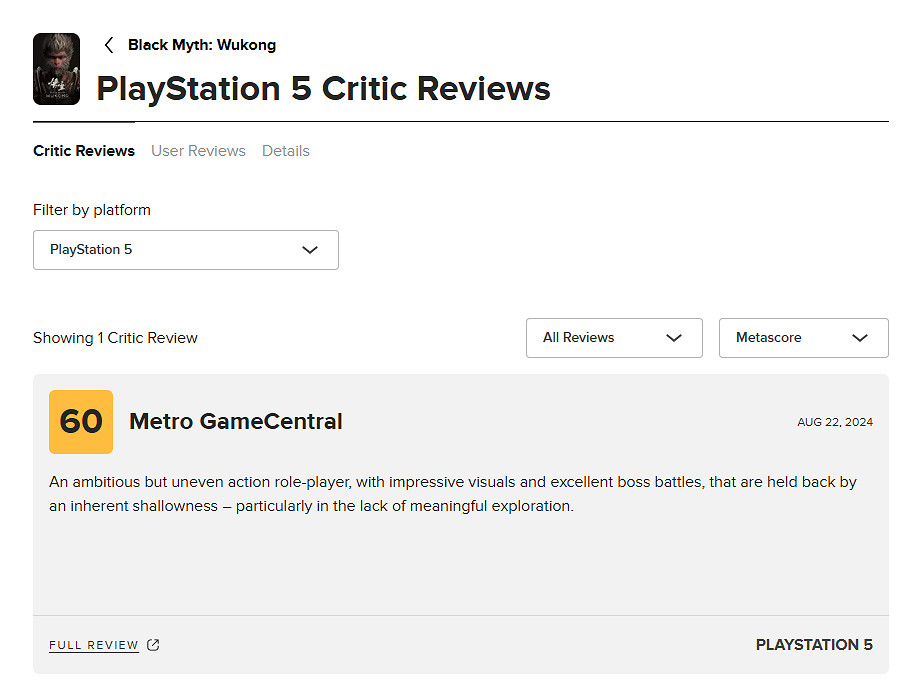Switch to the User Reviews tab
The image size is (906, 689).
click(198, 151)
